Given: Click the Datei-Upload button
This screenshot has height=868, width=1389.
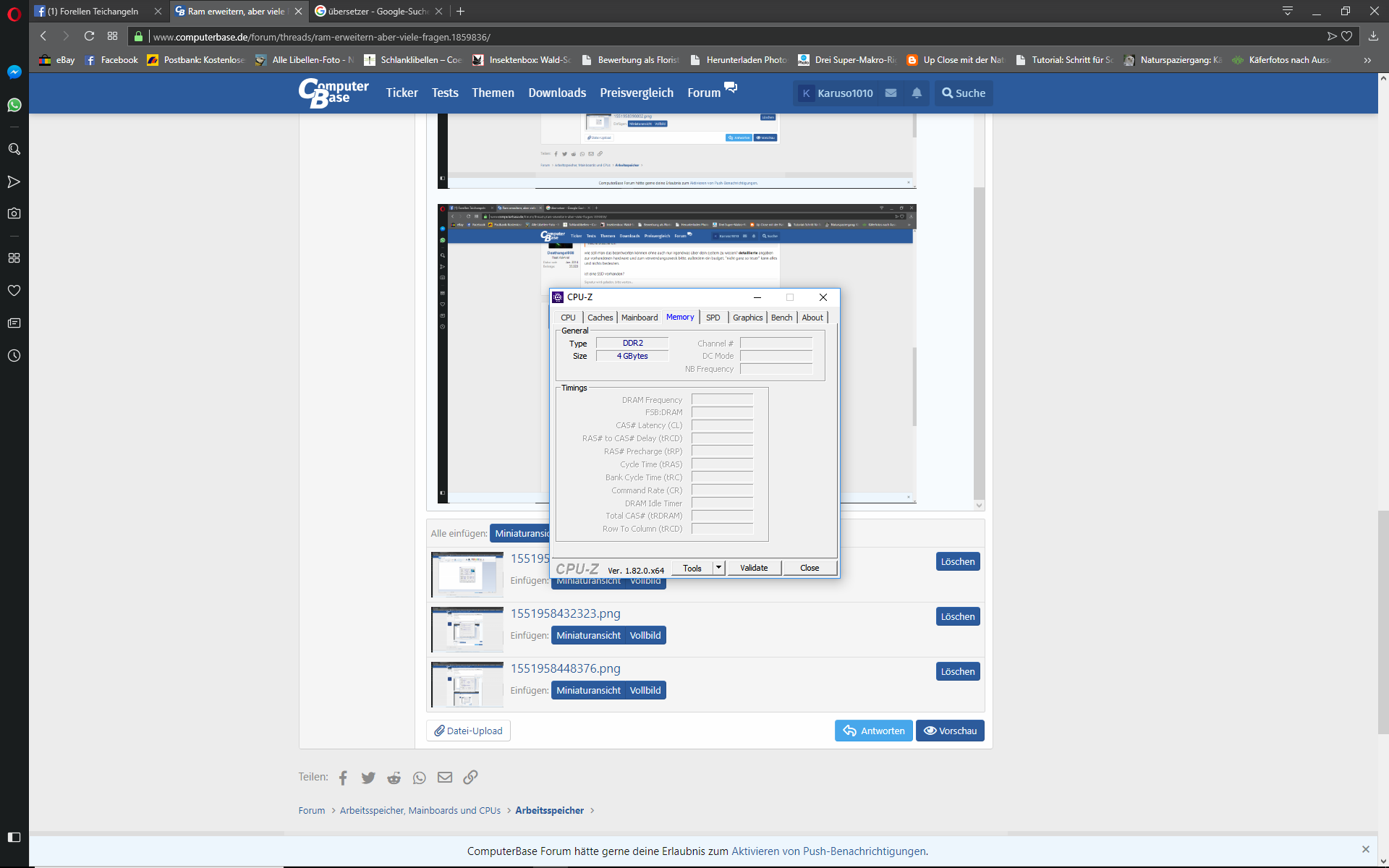Looking at the screenshot, I should pos(468,731).
